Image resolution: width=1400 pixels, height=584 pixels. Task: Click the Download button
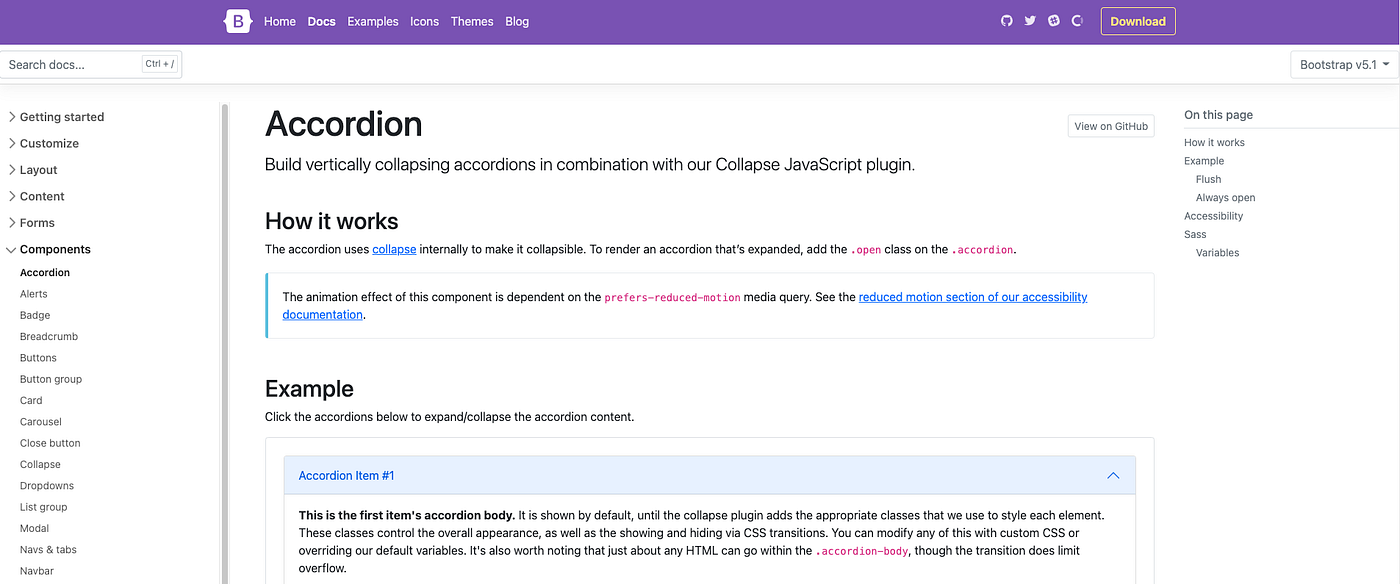1137,20
